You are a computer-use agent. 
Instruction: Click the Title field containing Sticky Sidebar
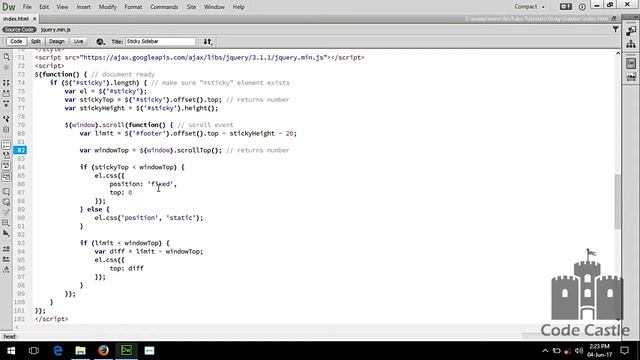[x=160, y=42]
